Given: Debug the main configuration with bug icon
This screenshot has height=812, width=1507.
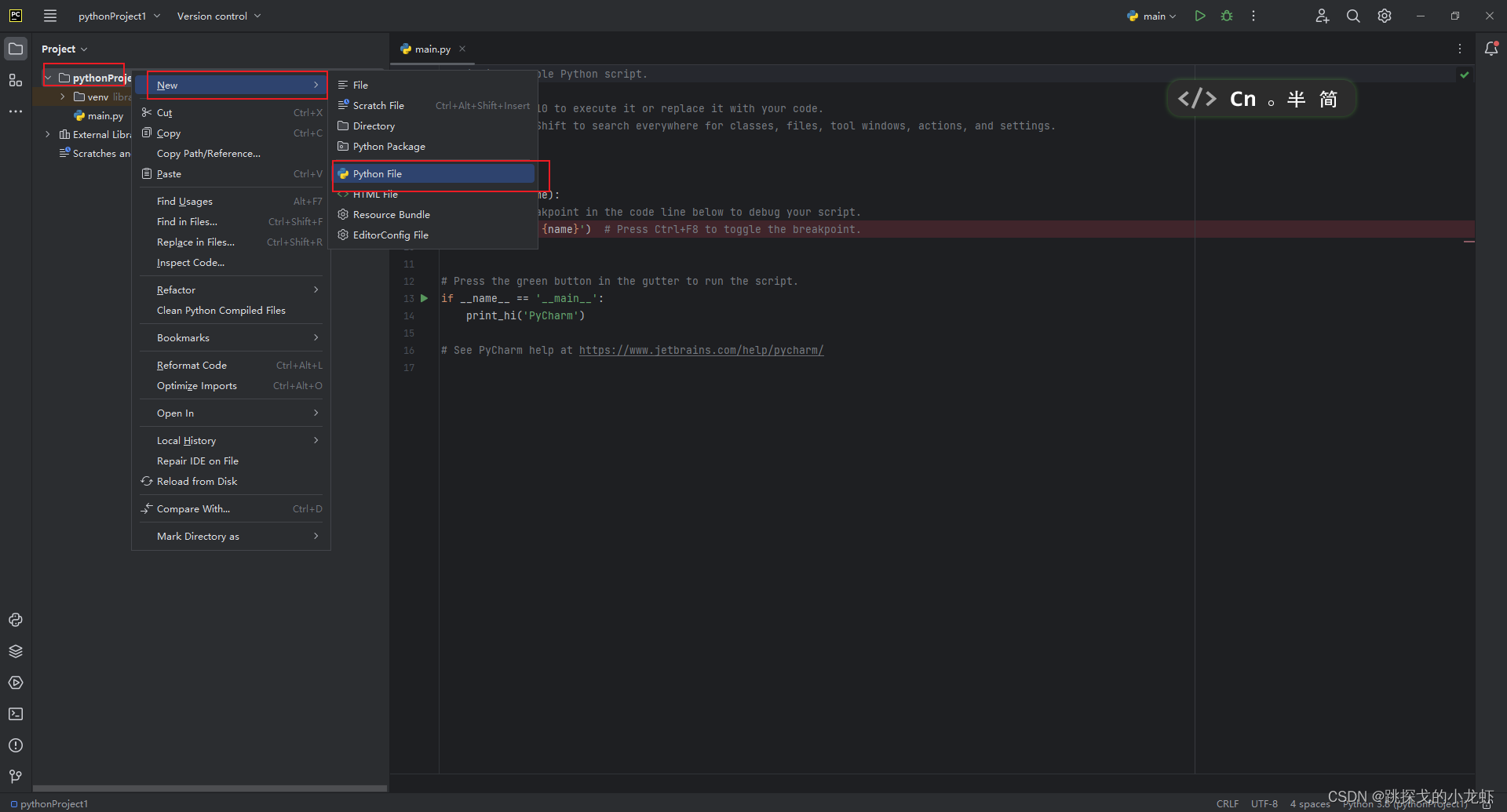Looking at the screenshot, I should (x=1227, y=16).
